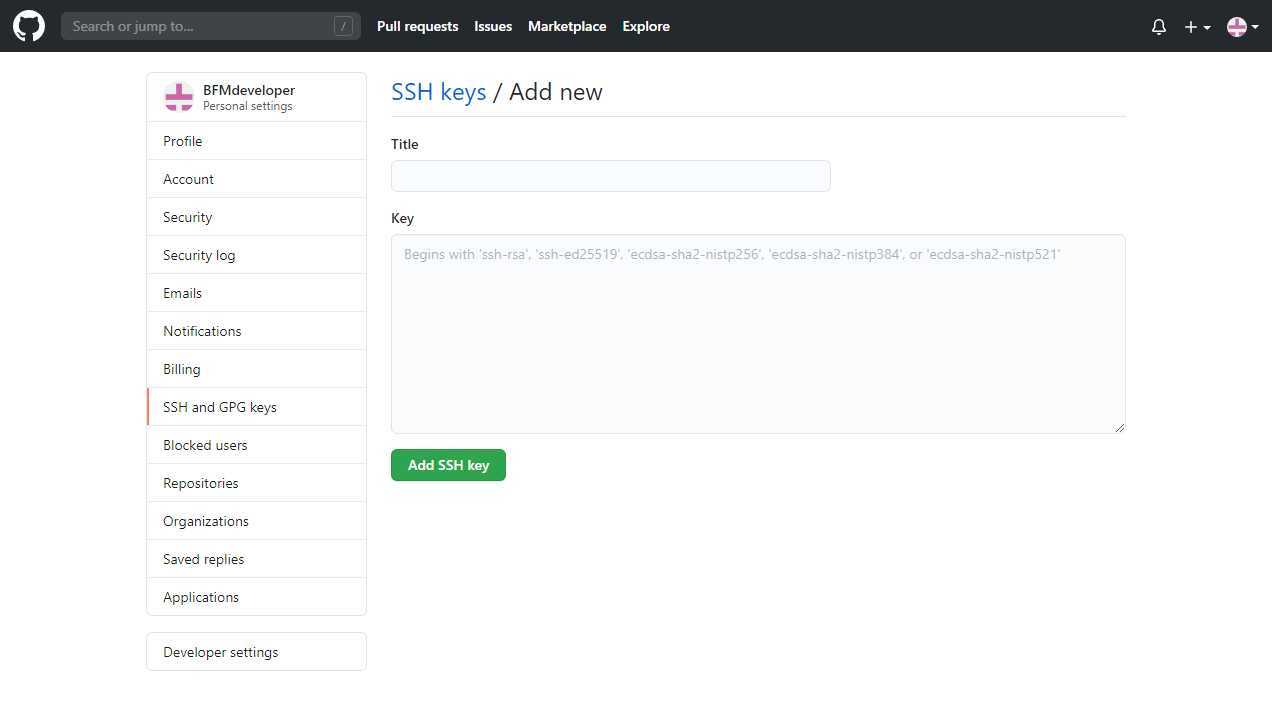Select SSH and GPG keys item

pyautogui.click(x=256, y=407)
